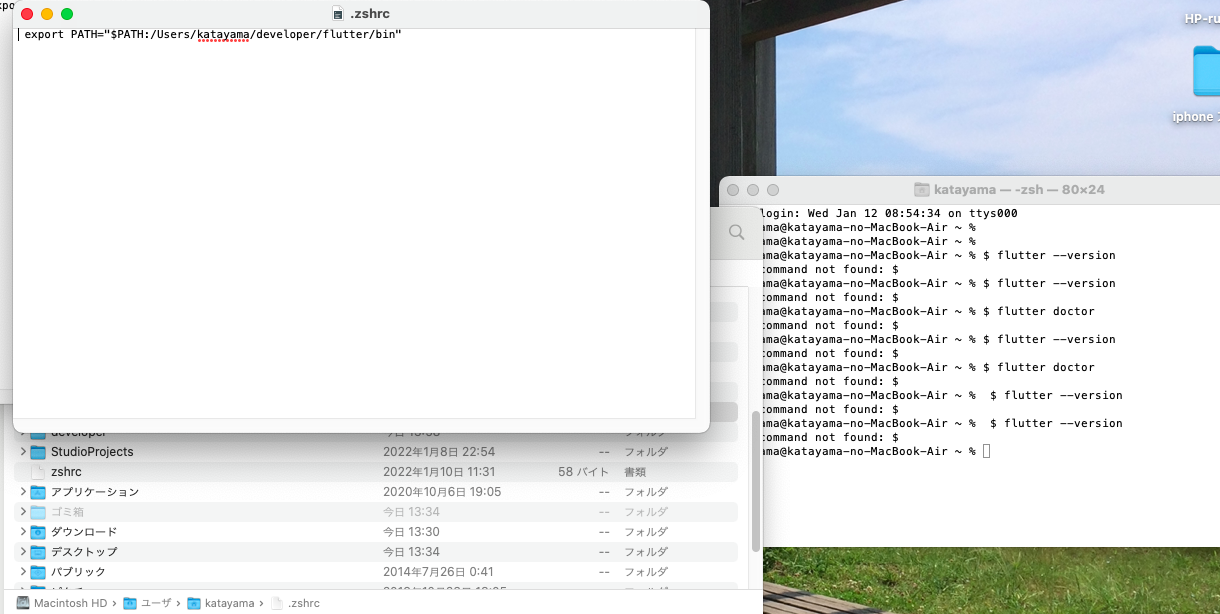Viewport: 1220px width, 614px height.
Task: Click the folder icon in the Terminal title bar
Action: [x=922, y=189]
